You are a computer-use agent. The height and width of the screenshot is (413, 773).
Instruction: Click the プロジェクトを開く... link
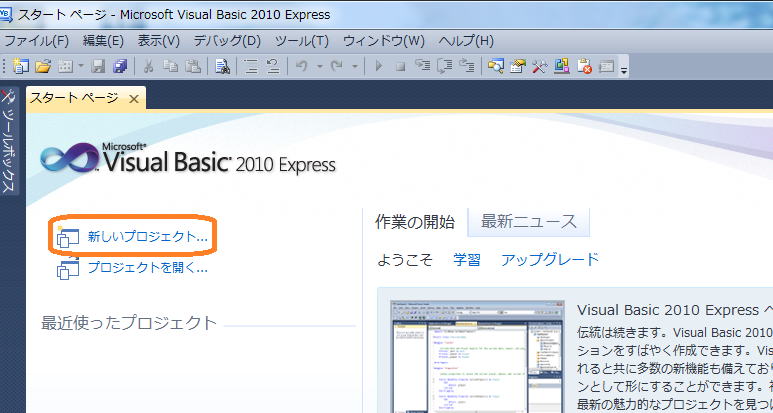tap(147, 268)
